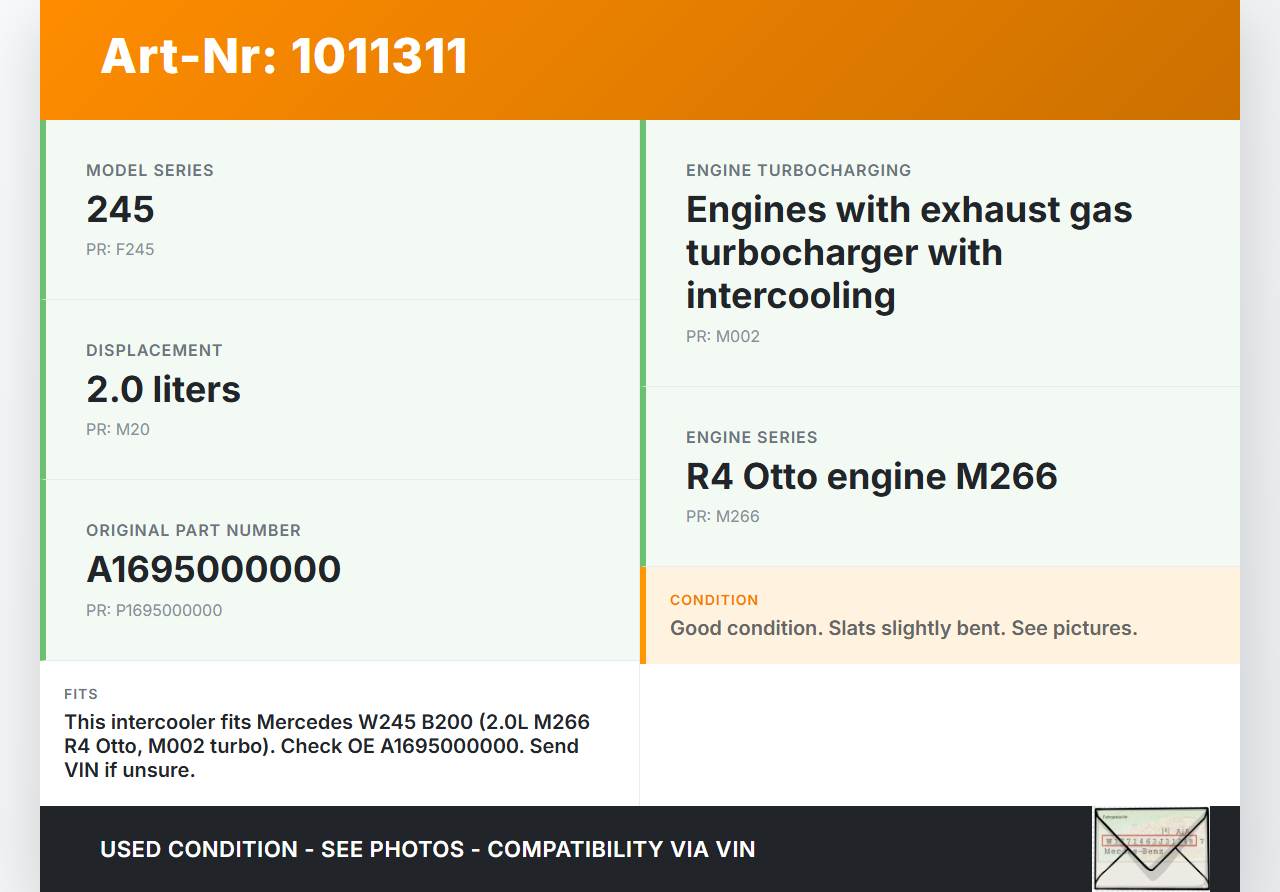Click the ORIGINAL PART NUMBER label
Image resolution: width=1280 pixels, height=892 pixels.
click(193, 530)
